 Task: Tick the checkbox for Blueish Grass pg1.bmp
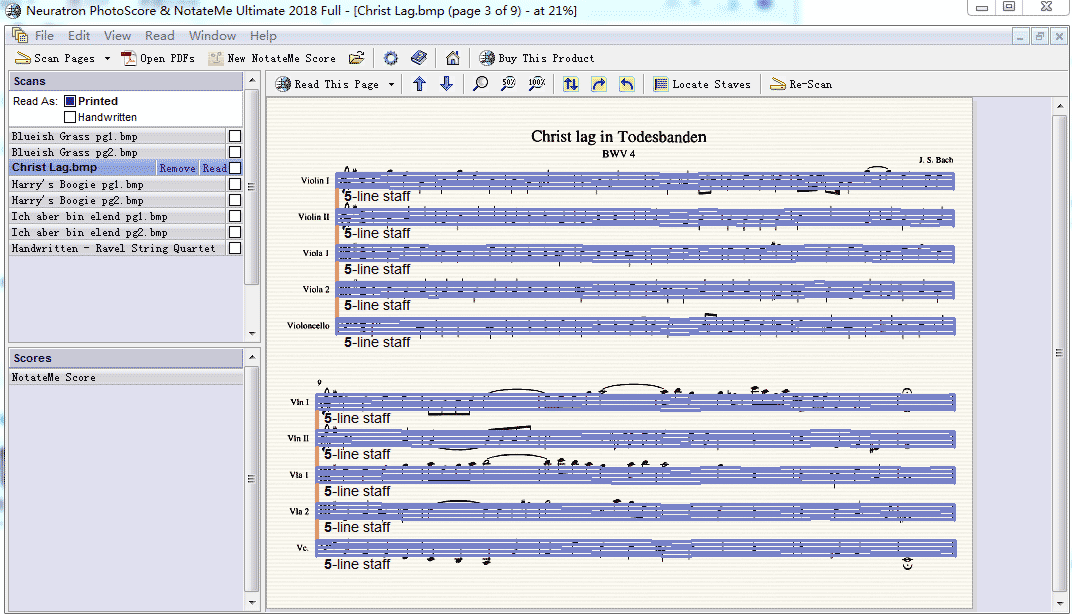[x=235, y=136]
